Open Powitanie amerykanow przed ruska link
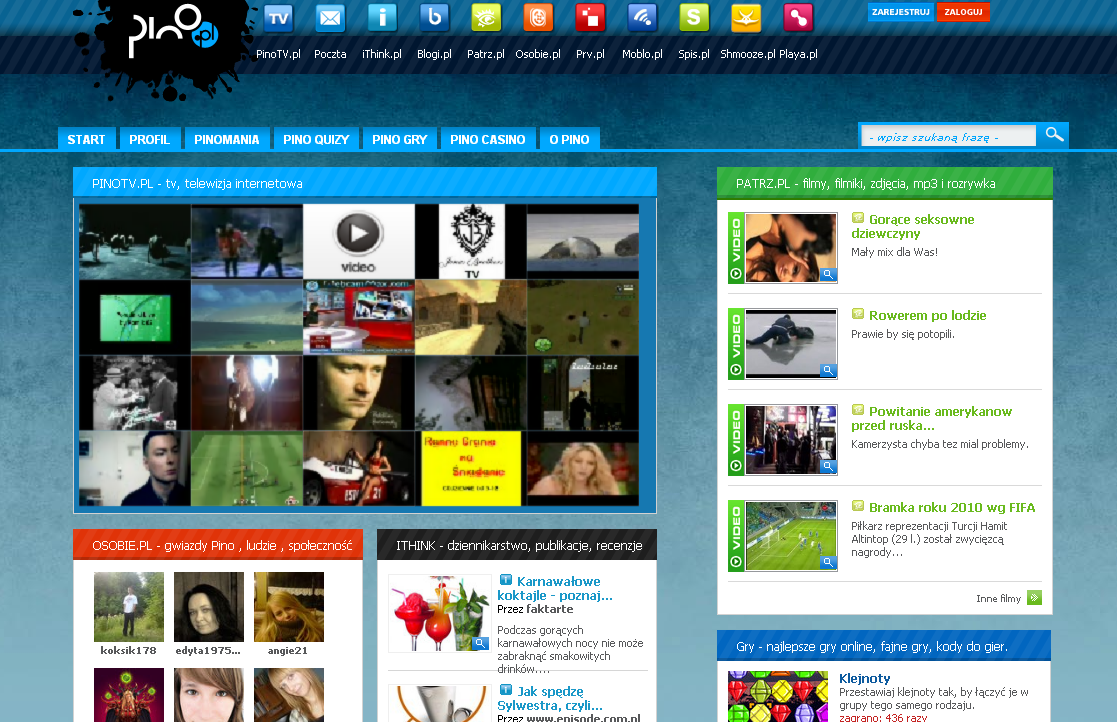The width and height of the screenshot is (1117, 723). point(931,418)
